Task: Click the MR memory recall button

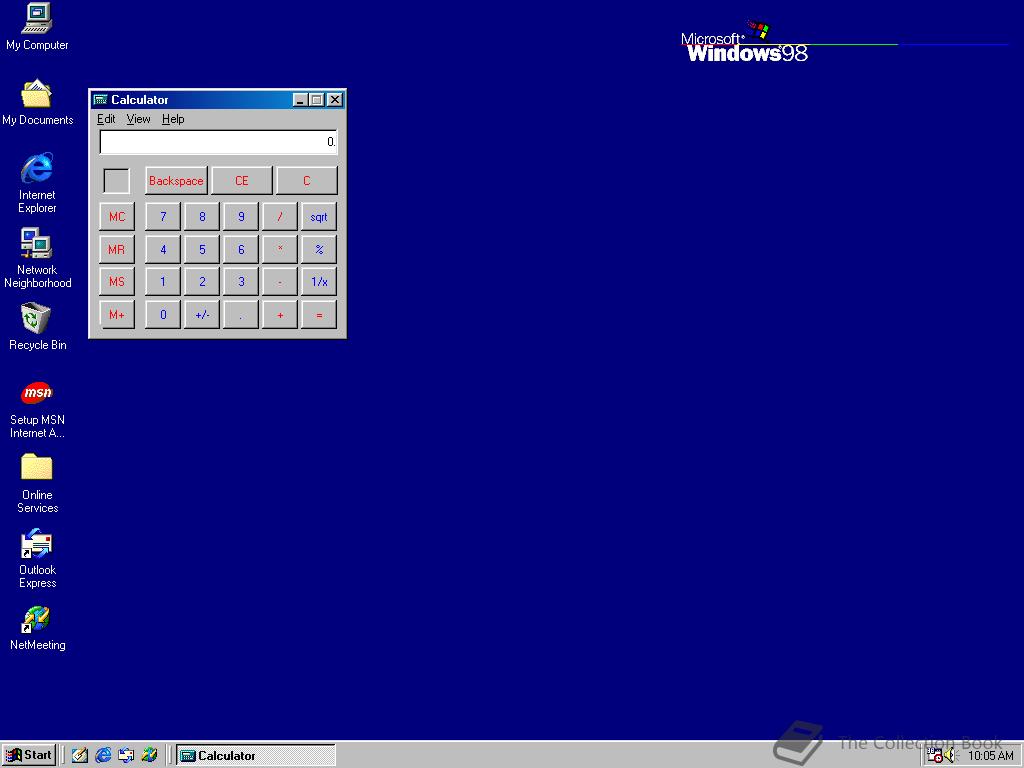Action: click(117, 249)
